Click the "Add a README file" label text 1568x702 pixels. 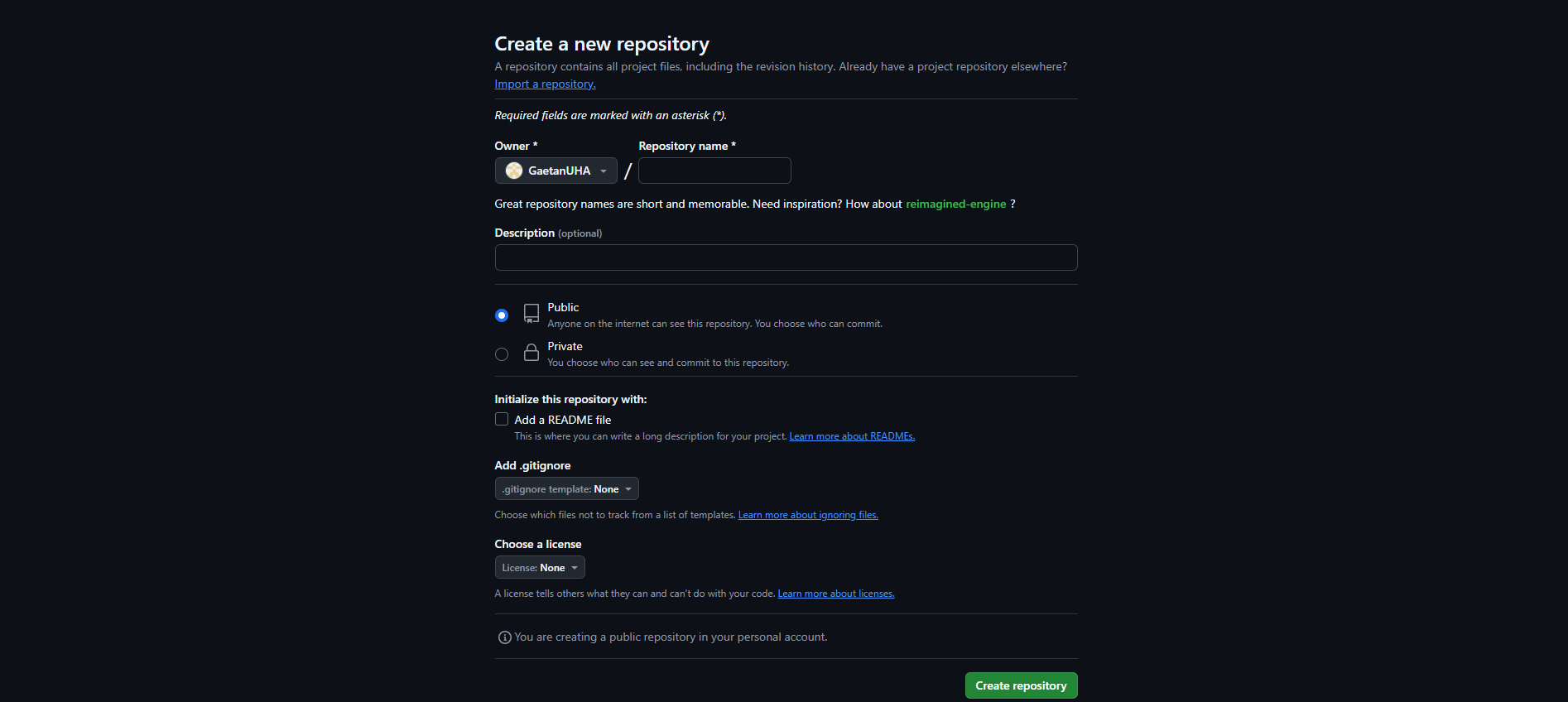(x=563, y=421)
